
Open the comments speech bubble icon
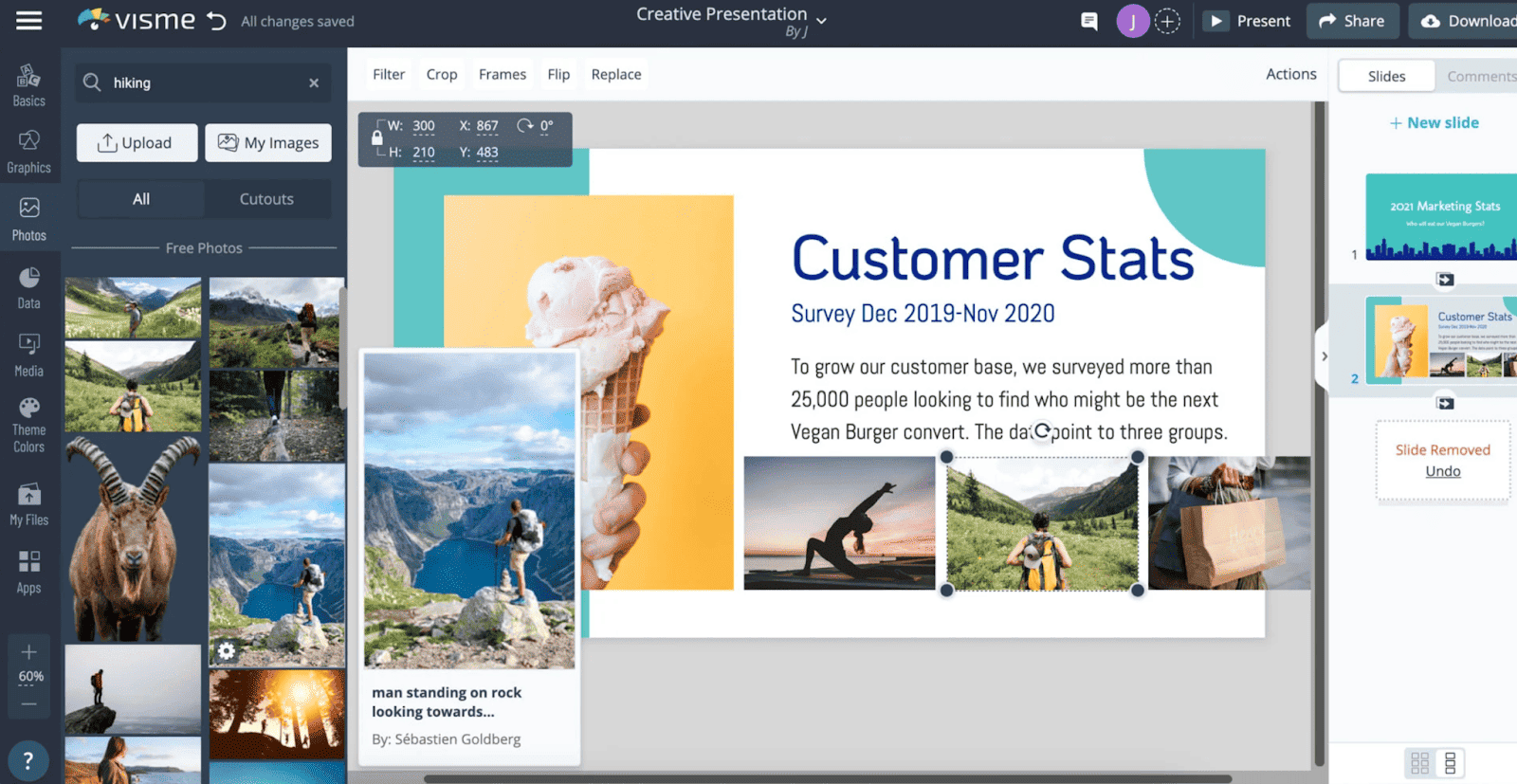point(1089,21)
